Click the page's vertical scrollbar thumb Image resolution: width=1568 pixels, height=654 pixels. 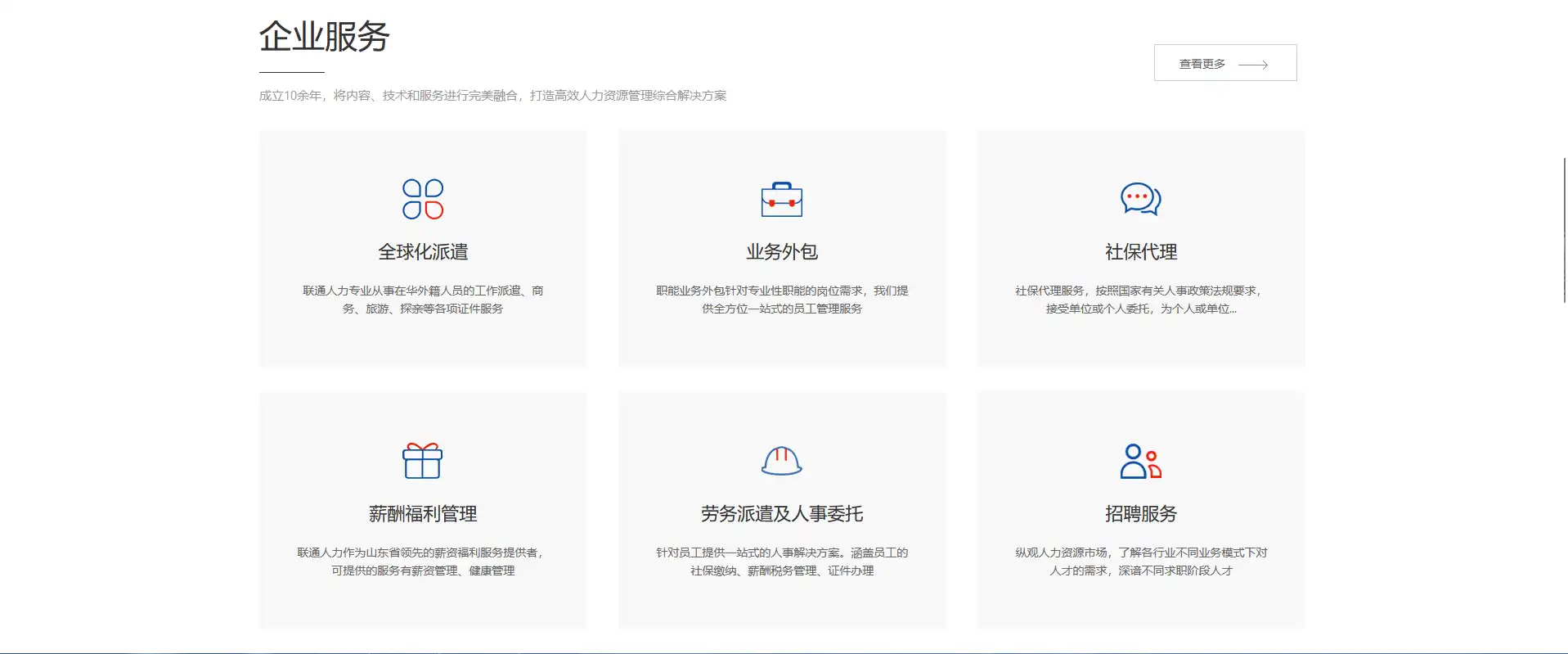coord(1564,231)
